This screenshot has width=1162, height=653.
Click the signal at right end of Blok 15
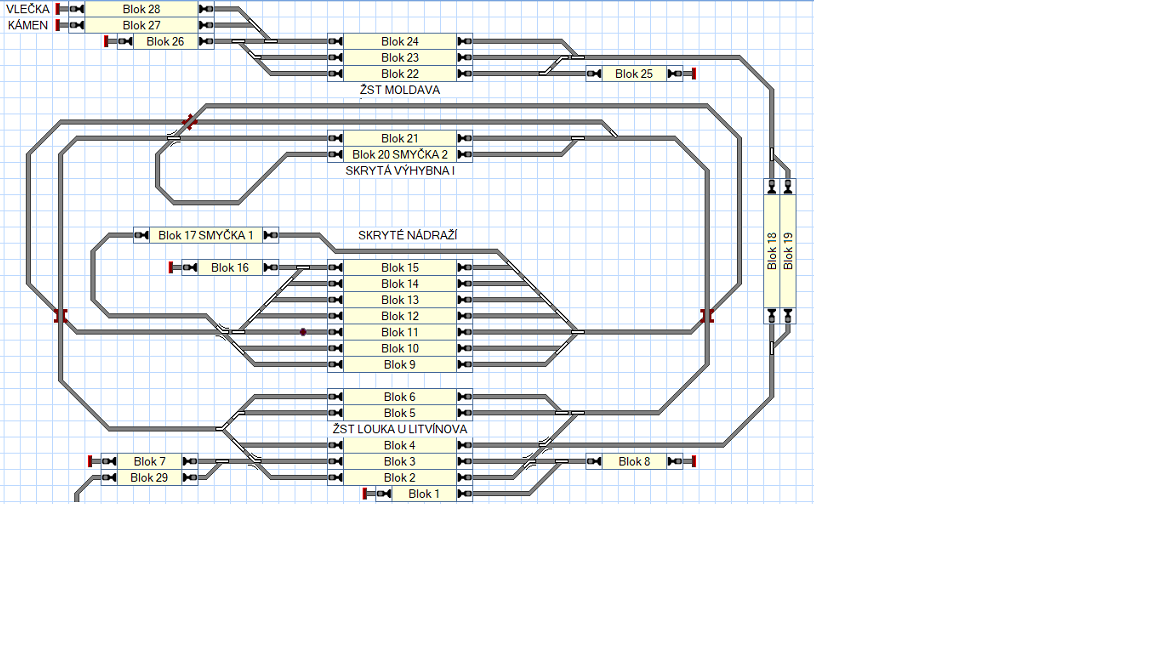point(464,268)
